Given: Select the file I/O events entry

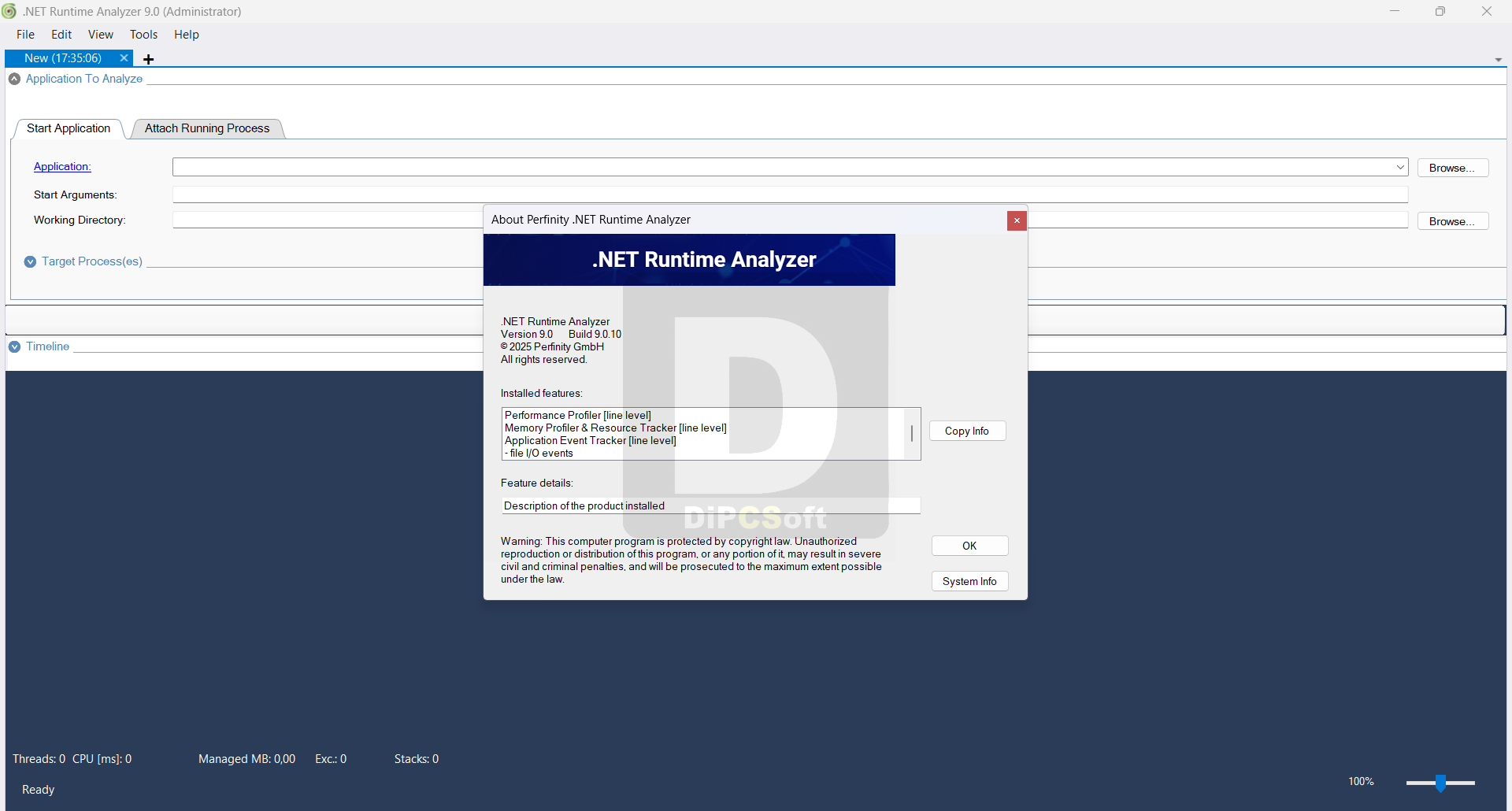Looking at the screenshot, I should (x=539, y=453).
